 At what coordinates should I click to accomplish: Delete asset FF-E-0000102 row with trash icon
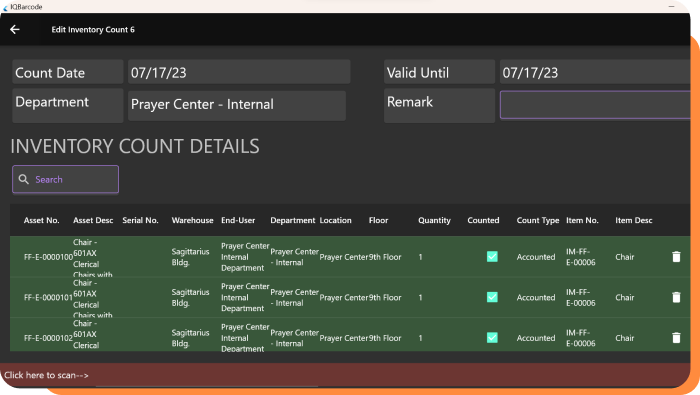676,338
